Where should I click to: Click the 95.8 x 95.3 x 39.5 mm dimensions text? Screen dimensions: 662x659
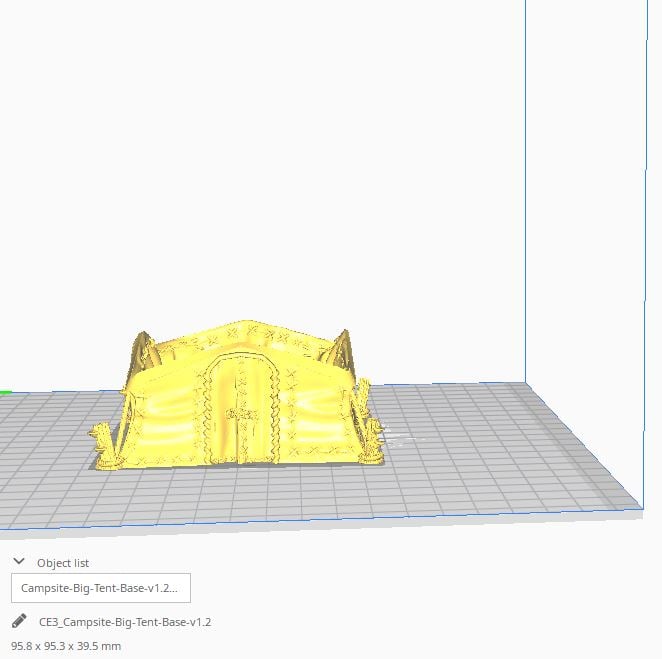tap(66, 646)
